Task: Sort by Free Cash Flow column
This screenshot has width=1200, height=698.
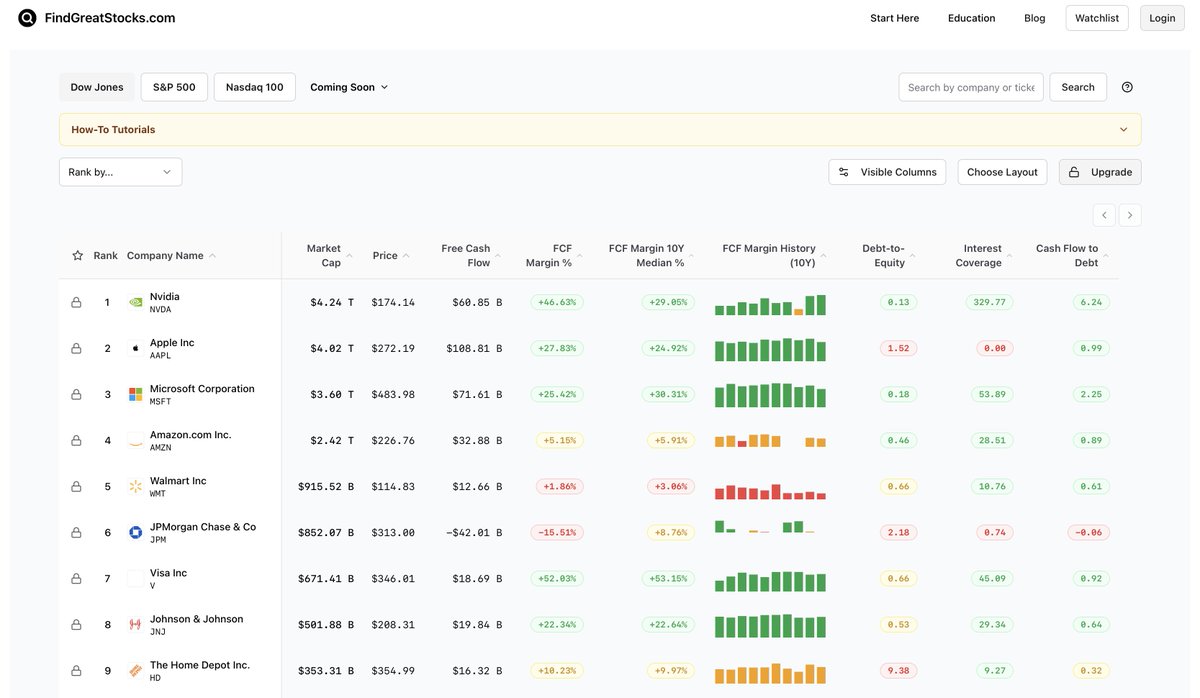Action: tap(470, 255)
